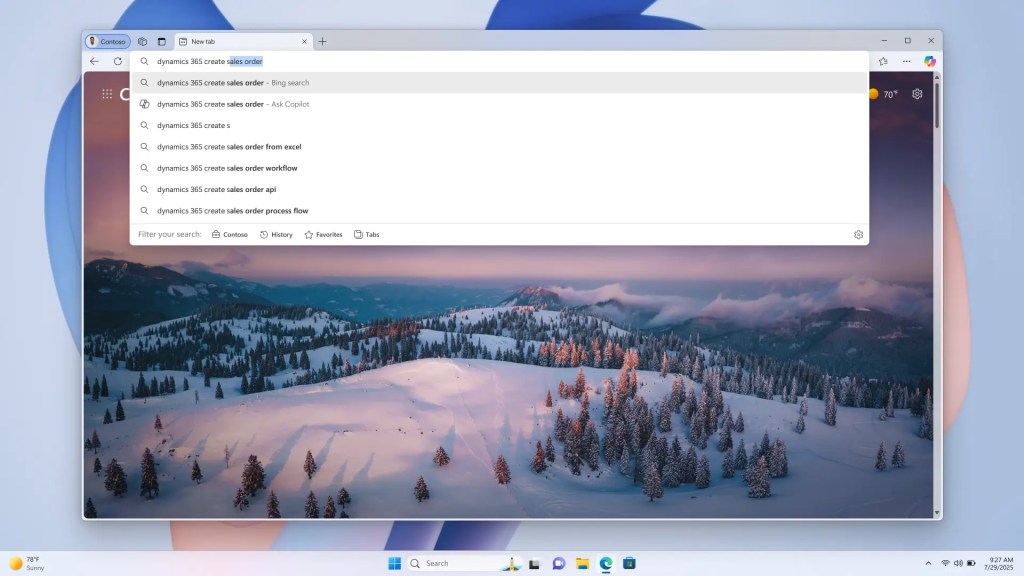Open the Contoso profile menu
Viewport: 1024px width, 576px height.
pos(108,41)
